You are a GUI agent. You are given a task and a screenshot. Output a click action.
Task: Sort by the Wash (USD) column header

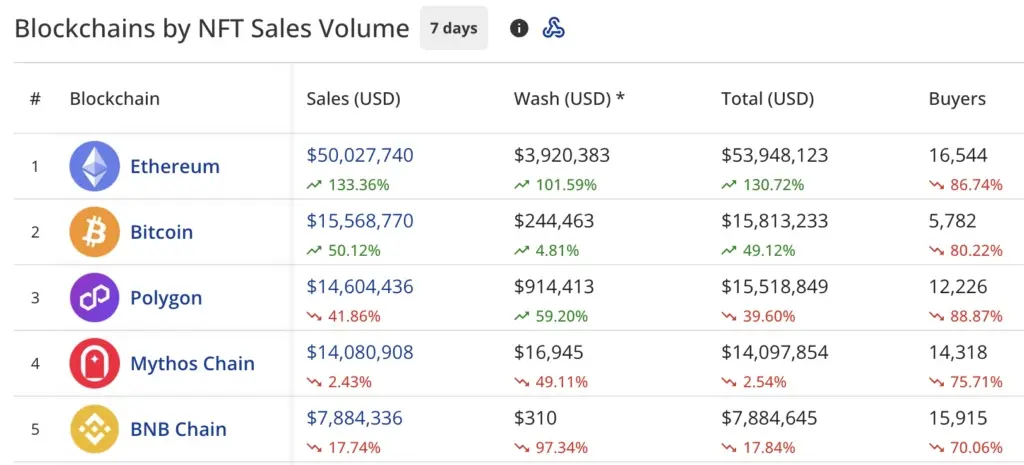pos(569,99)
